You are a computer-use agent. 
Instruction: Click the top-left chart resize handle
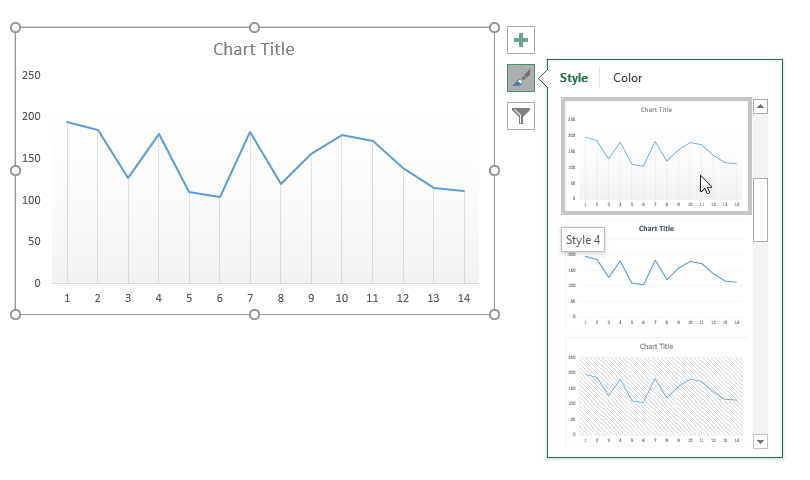coord(15,28)
